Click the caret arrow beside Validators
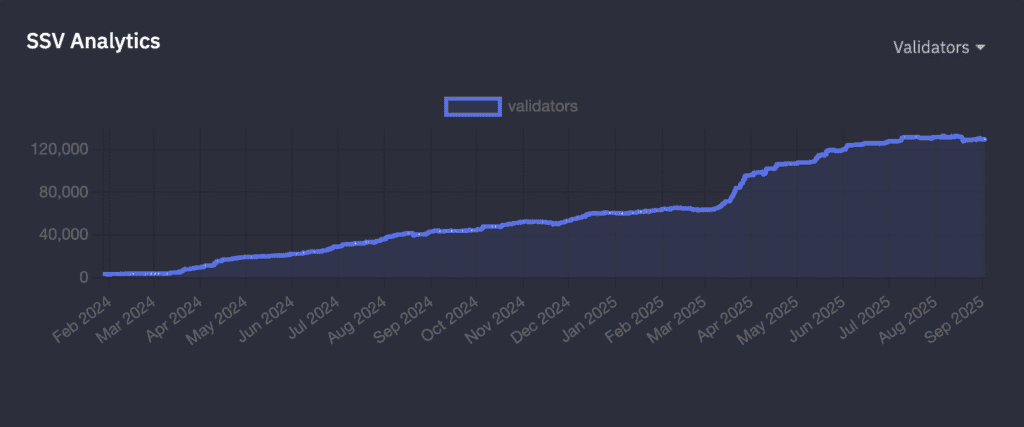This screenshot has height=427, width=1024. pos(980,47)
